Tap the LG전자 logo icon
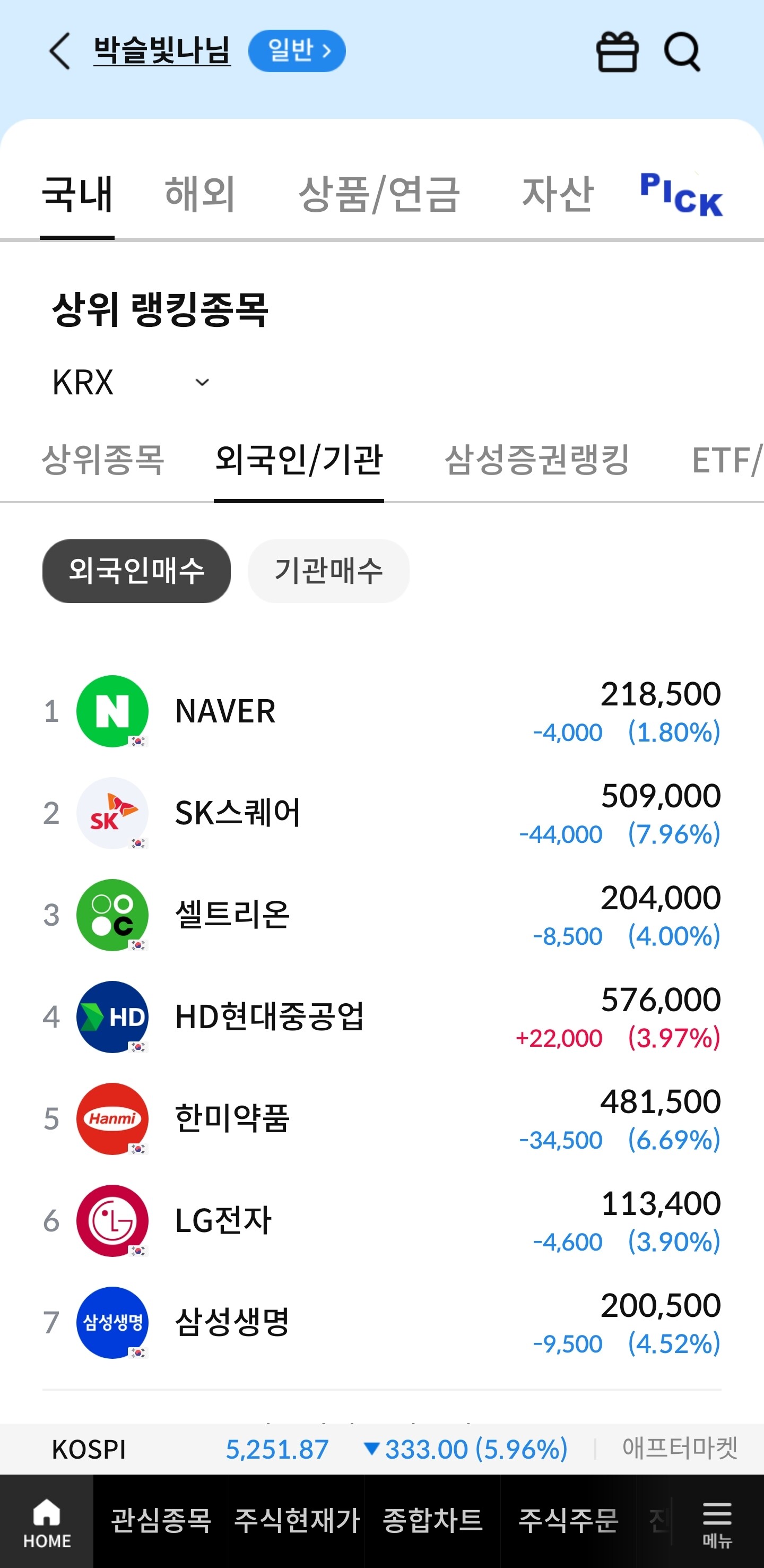 click(112, 1220)
